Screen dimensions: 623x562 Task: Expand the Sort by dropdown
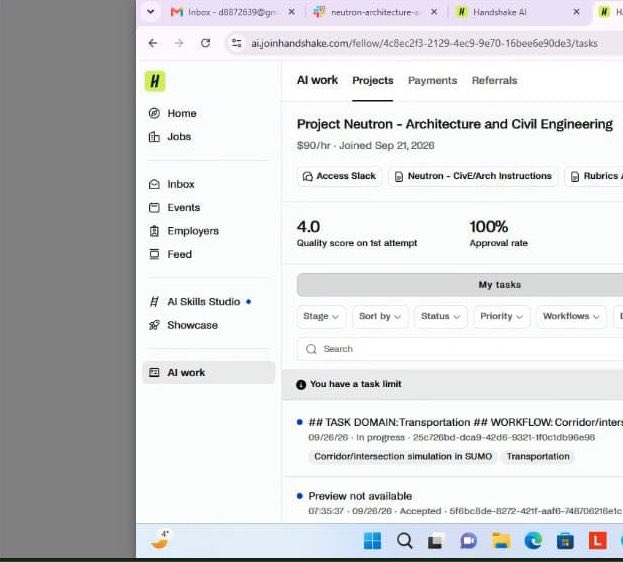tap(380, 316)
